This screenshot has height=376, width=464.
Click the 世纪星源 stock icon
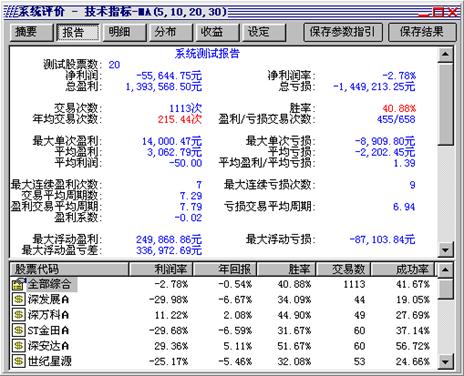(18, 361)
